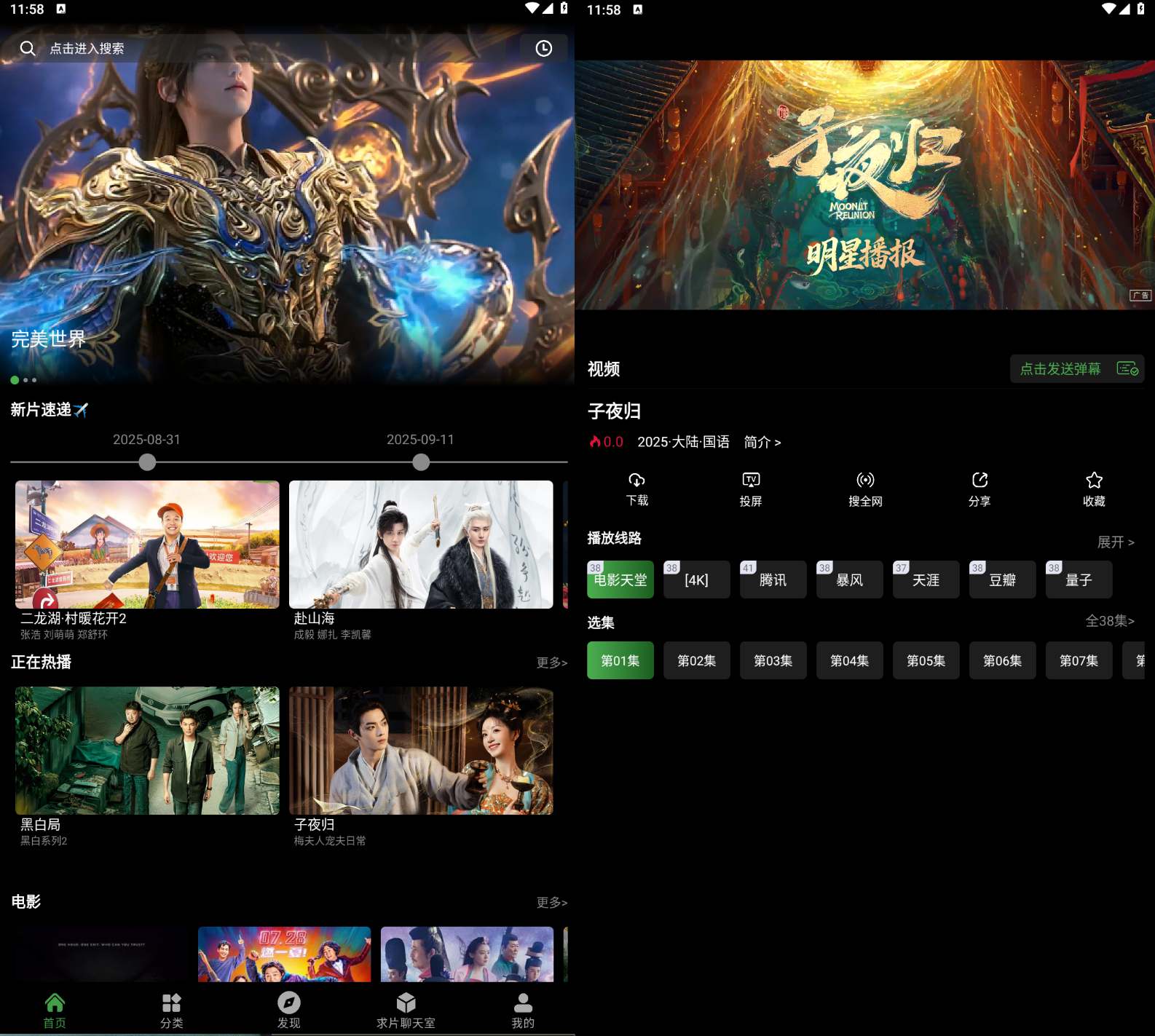Play episode 第07集
The height and width of the screenshot is (1036, 1155).
1079,660
